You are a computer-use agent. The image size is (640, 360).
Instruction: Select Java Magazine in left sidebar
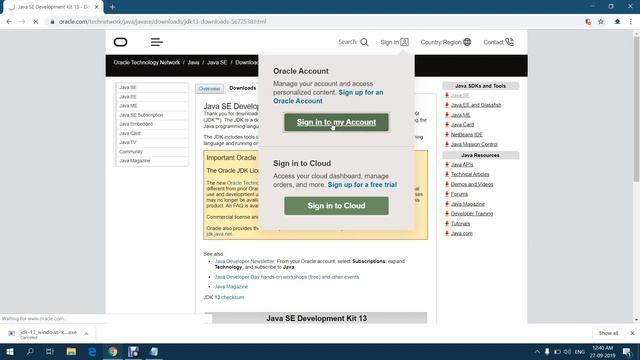(x=135, y=161)
